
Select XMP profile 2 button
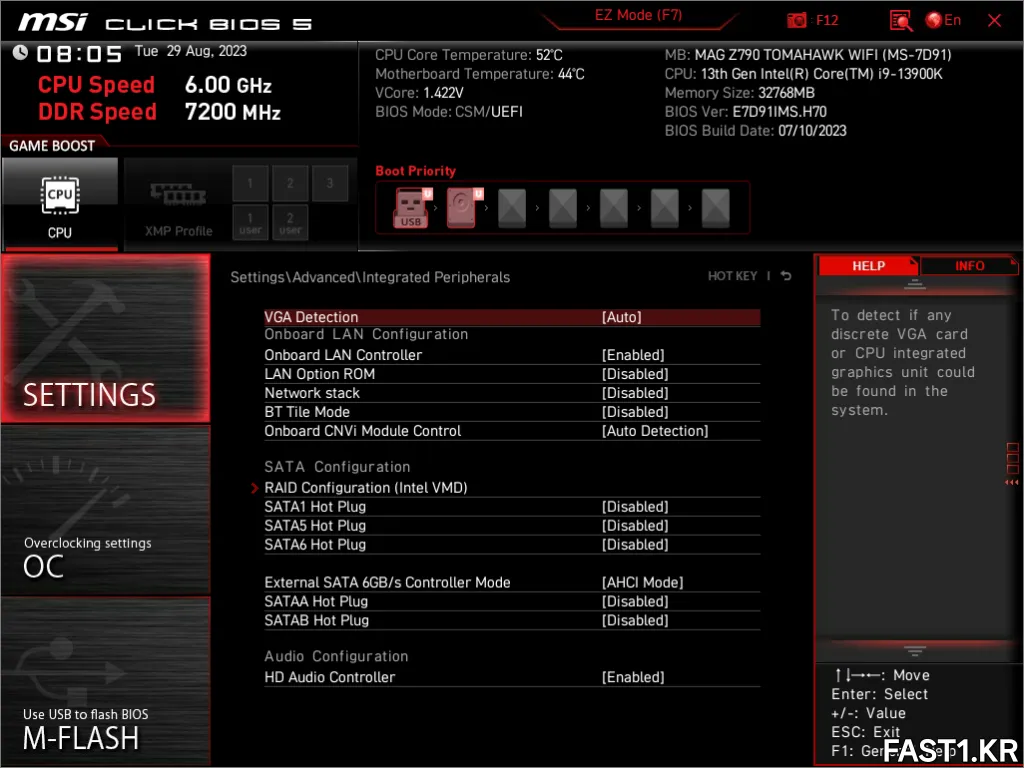click(x=290, y=183)
